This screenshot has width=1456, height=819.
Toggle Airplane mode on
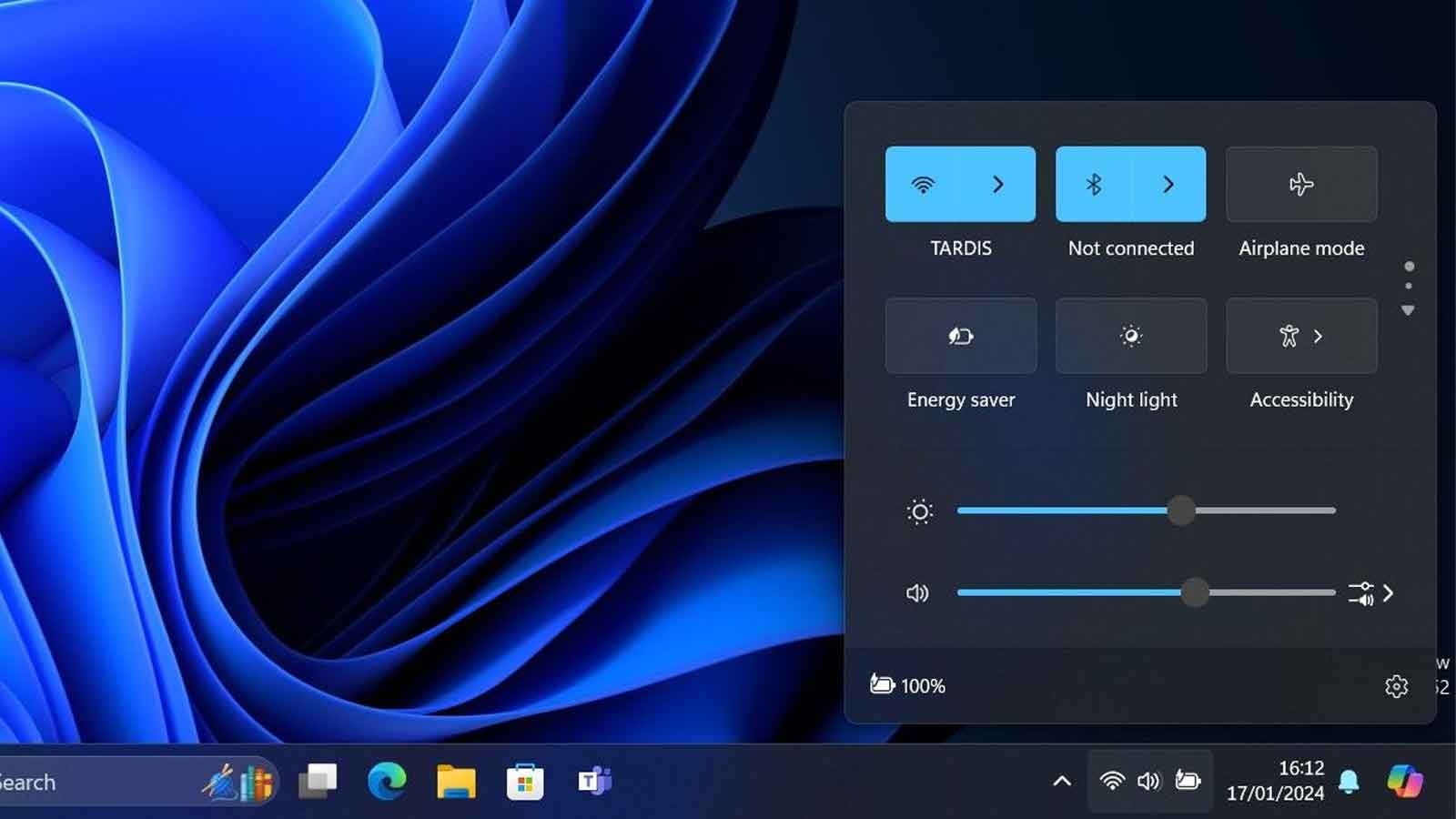[1300, 183]
